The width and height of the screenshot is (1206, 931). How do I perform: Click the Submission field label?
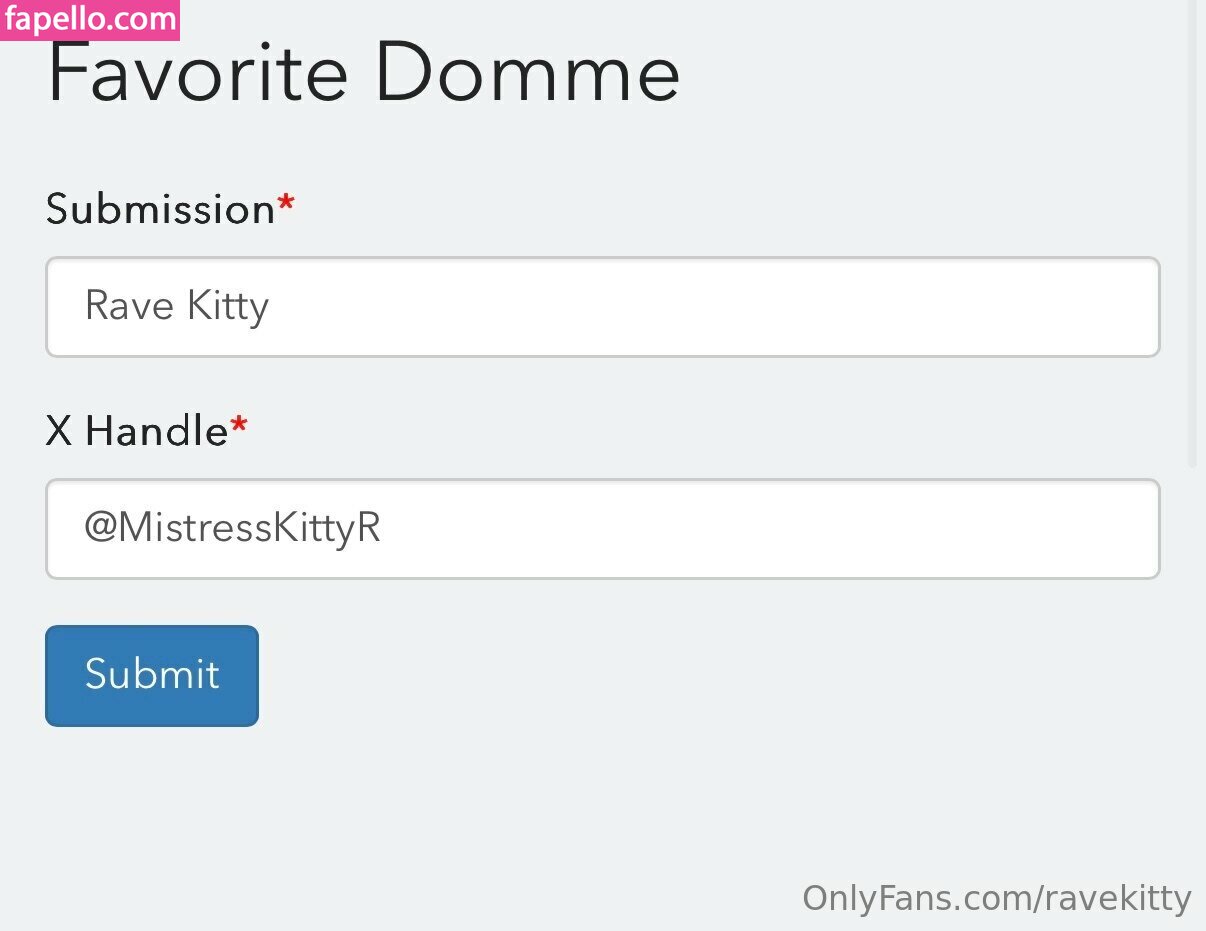(x=160, y=209)
